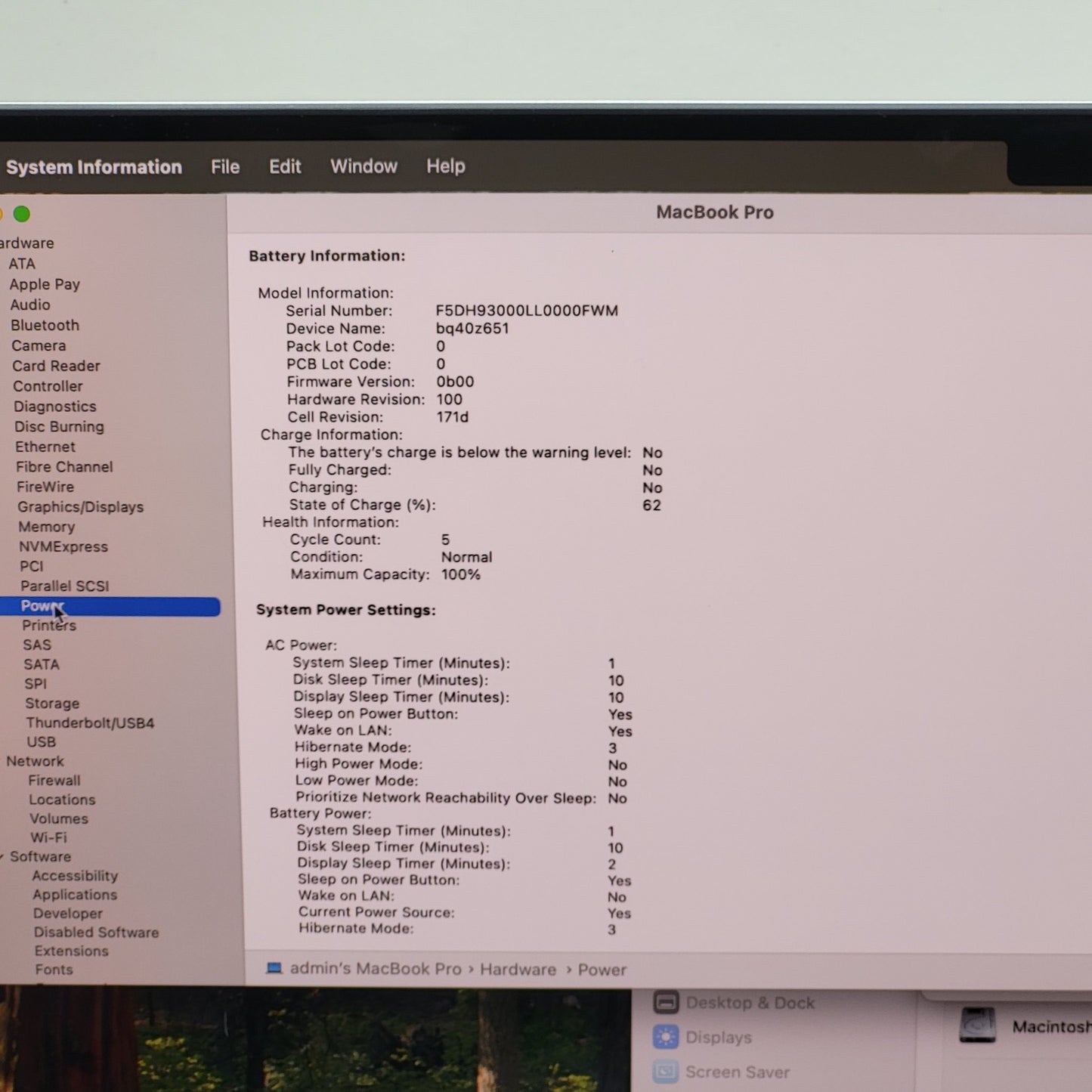The width and height of the screenshot is (1092, 1092).
Task: Click admin's MacBook Pro in path bar
Action: [376, 969]
